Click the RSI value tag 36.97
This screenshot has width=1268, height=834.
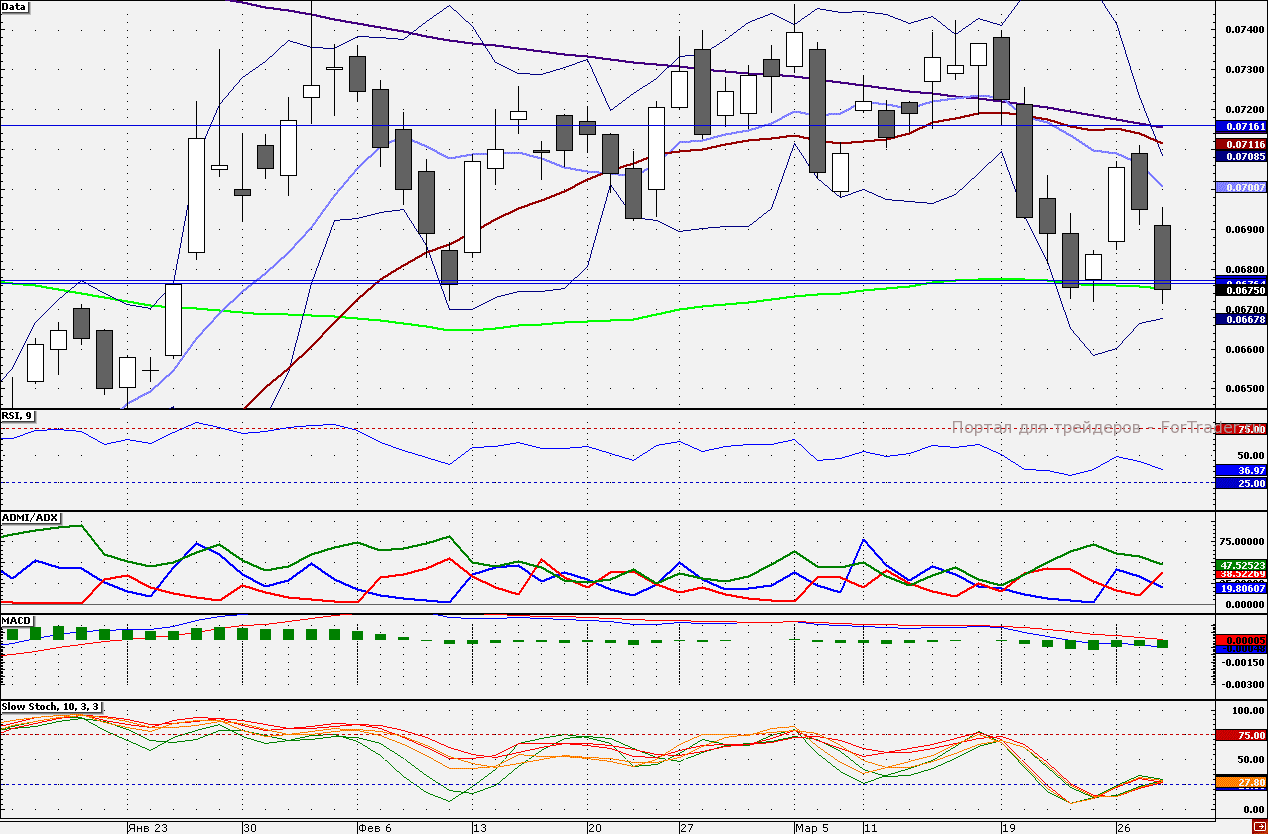(1241, 470)
